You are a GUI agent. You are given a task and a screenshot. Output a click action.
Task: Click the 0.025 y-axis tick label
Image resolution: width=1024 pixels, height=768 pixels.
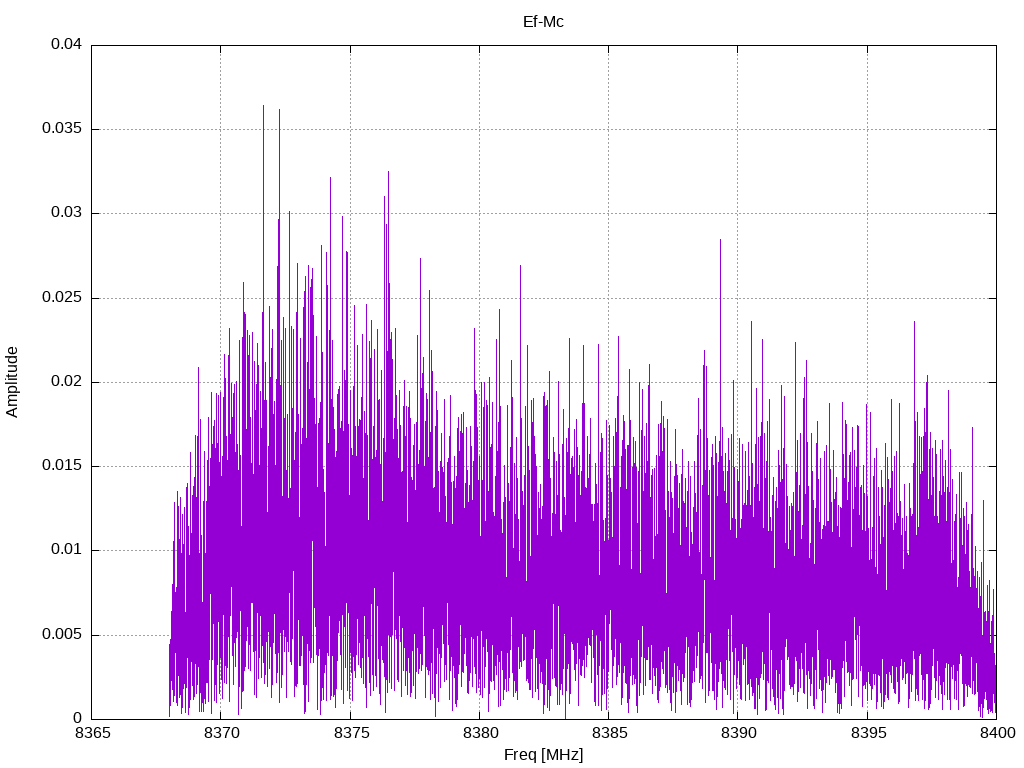62,298
